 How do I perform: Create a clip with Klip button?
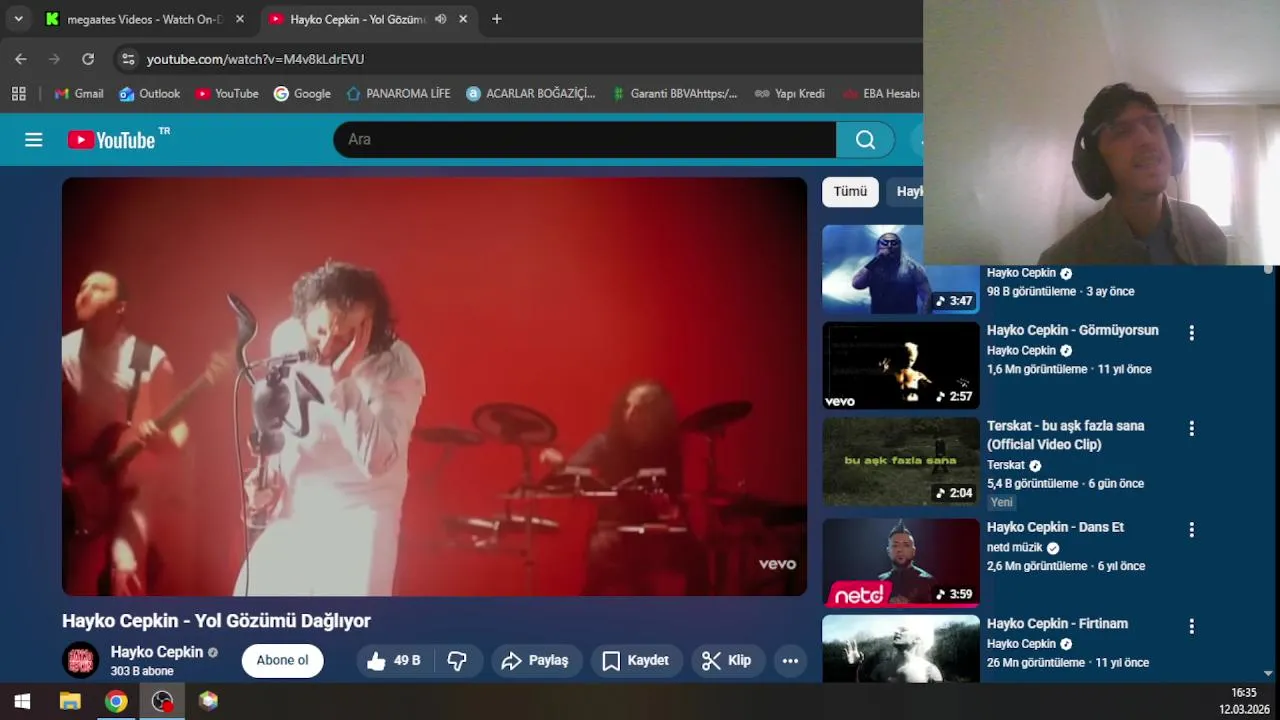[727, 660]
